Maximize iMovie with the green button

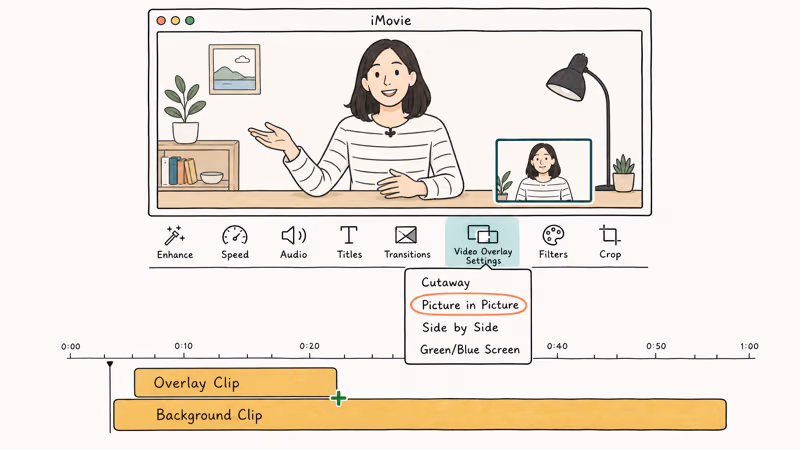pos(190,20)
